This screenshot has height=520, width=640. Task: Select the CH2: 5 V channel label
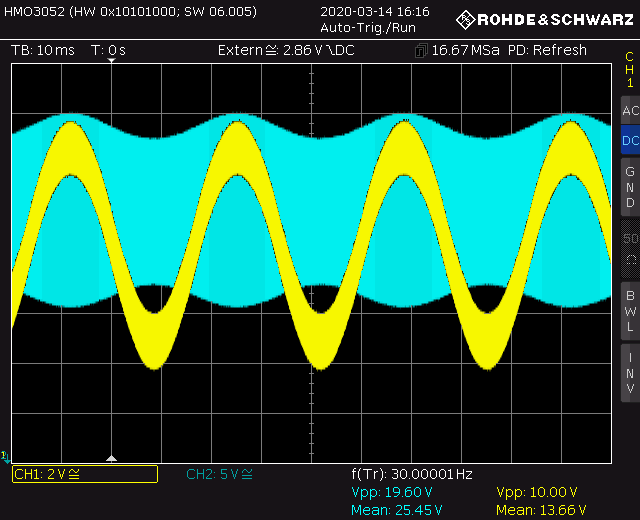[x=220, y=474]
